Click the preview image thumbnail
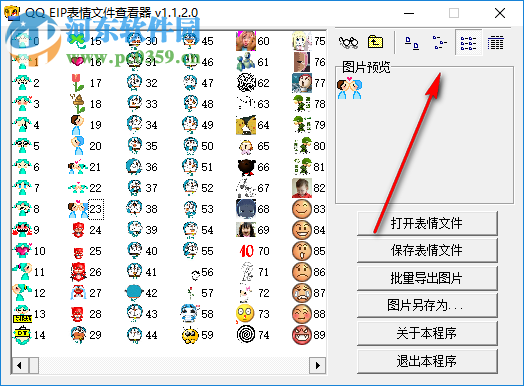524x386 pixels. 350,89
